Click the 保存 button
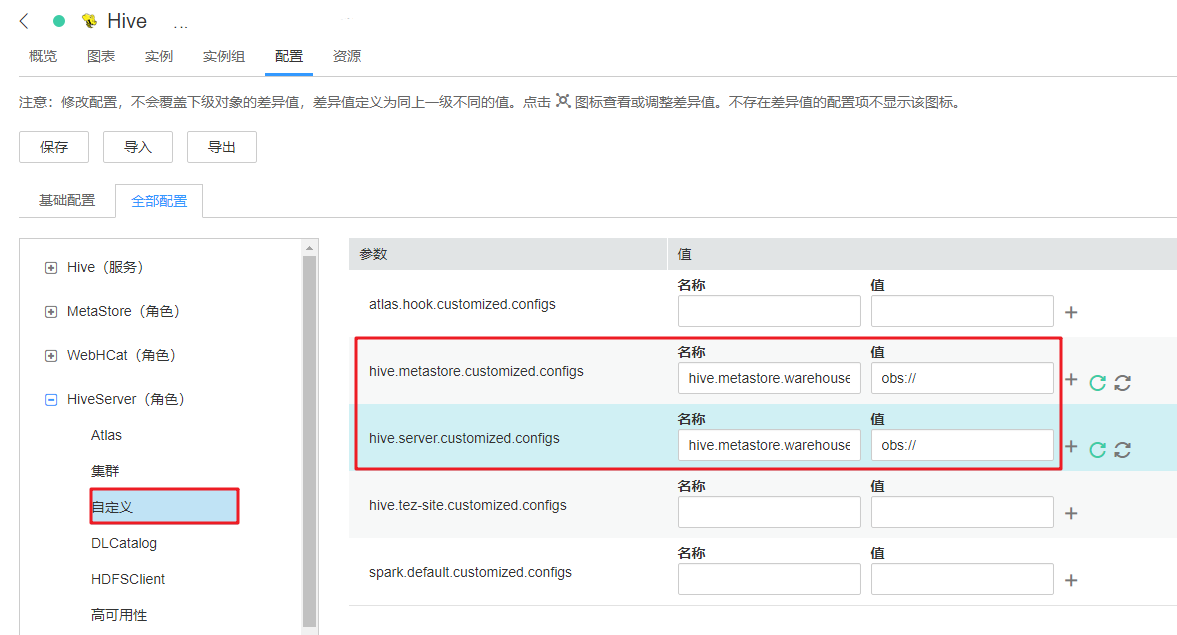1177x635 pixels. [x=54, y=147]
